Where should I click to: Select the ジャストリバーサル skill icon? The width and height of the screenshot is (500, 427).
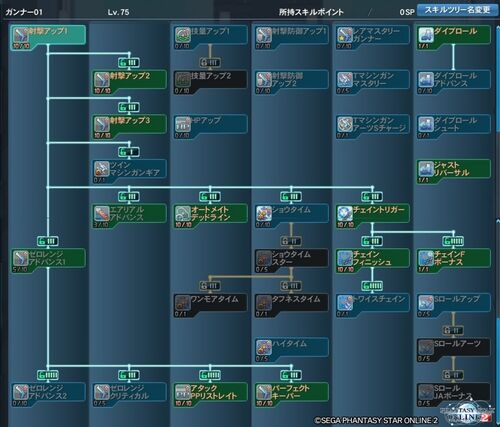pyautogui.click(x=426, y=169)
